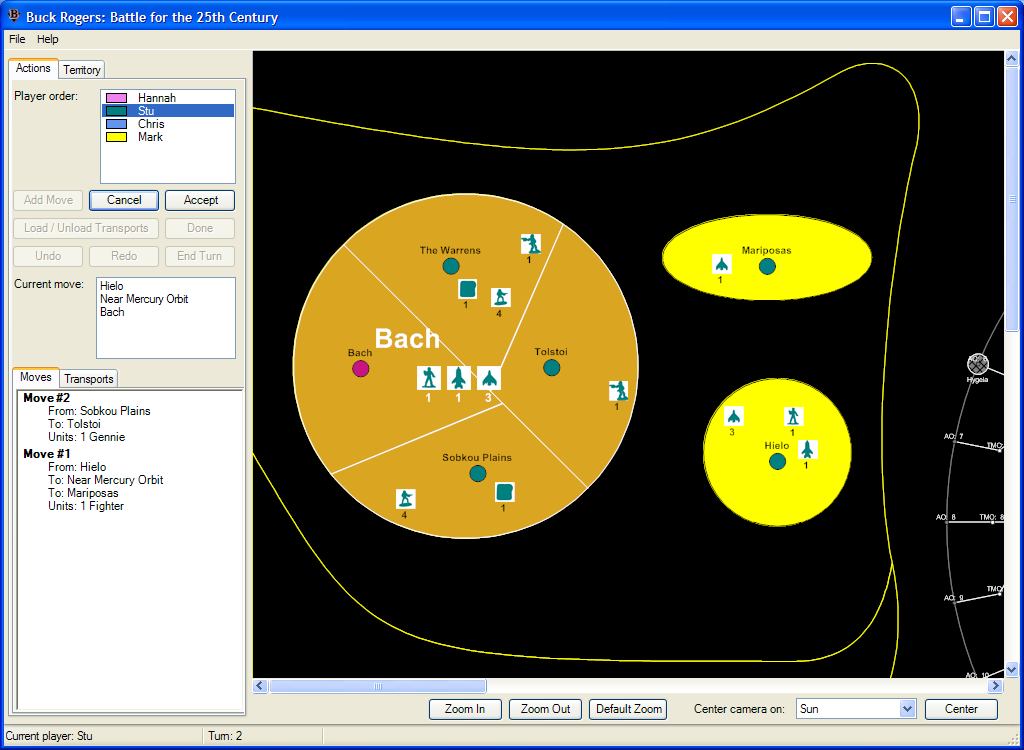Click the Zoom In button
1024x750 pixels.
[x=465, y=709]
